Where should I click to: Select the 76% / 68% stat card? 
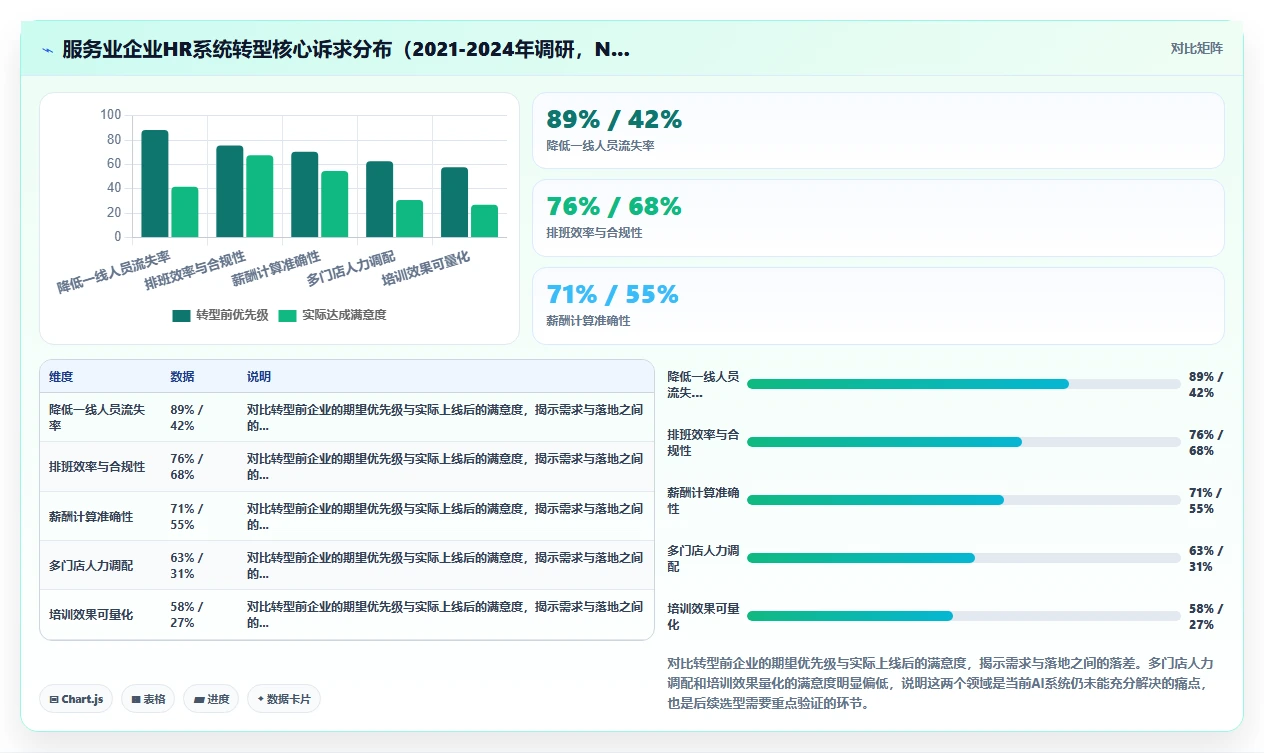[878, 218]
